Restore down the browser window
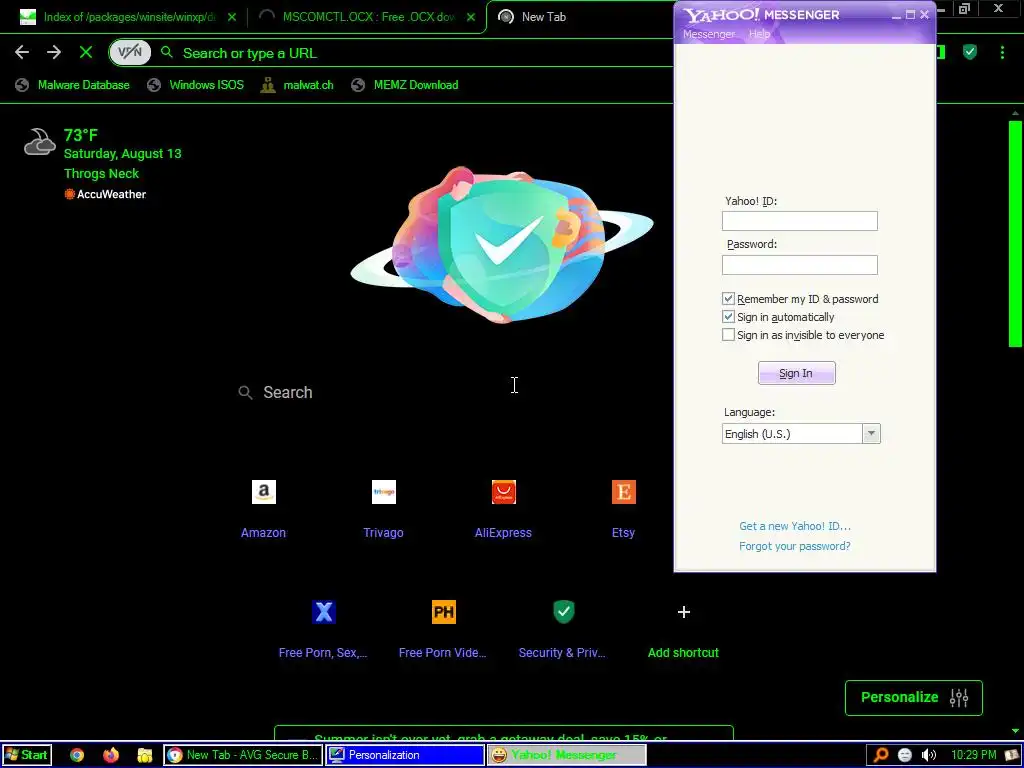1024x768 pixels. click(x=964, y=8)
